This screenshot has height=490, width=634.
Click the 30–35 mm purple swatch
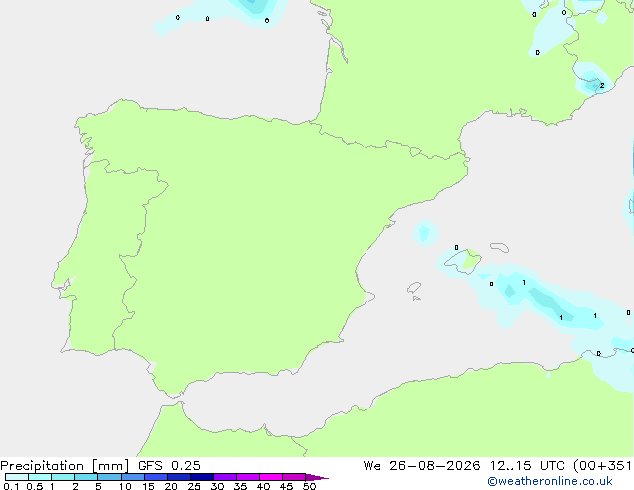225,477
